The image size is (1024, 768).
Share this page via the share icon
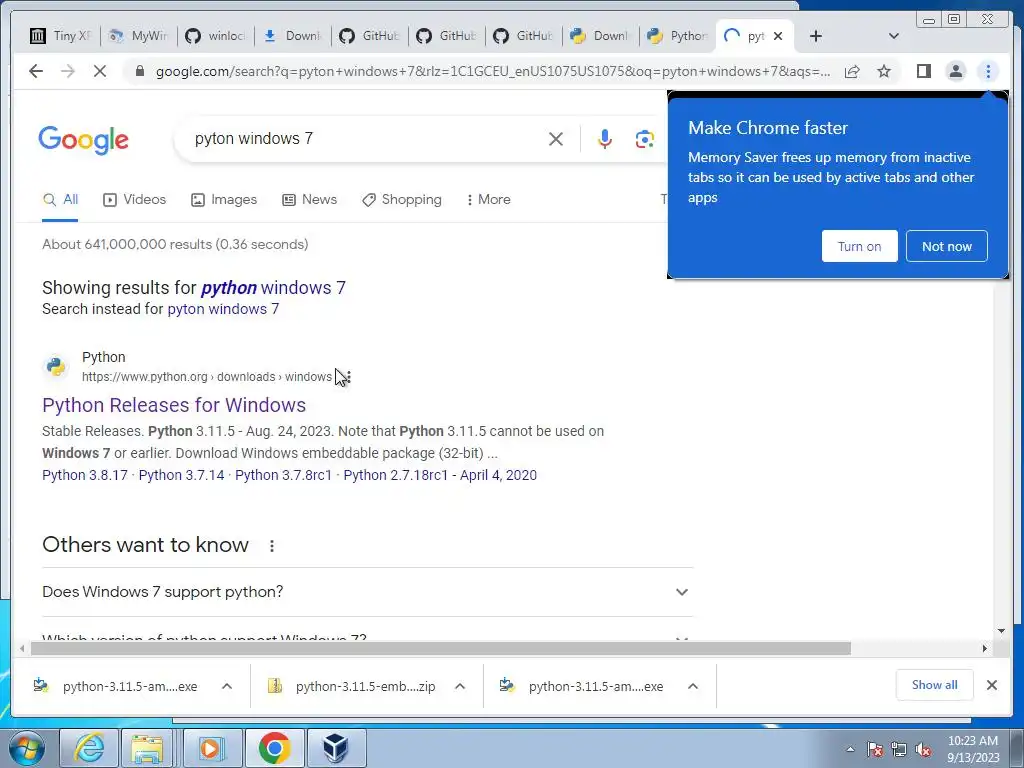852,71
